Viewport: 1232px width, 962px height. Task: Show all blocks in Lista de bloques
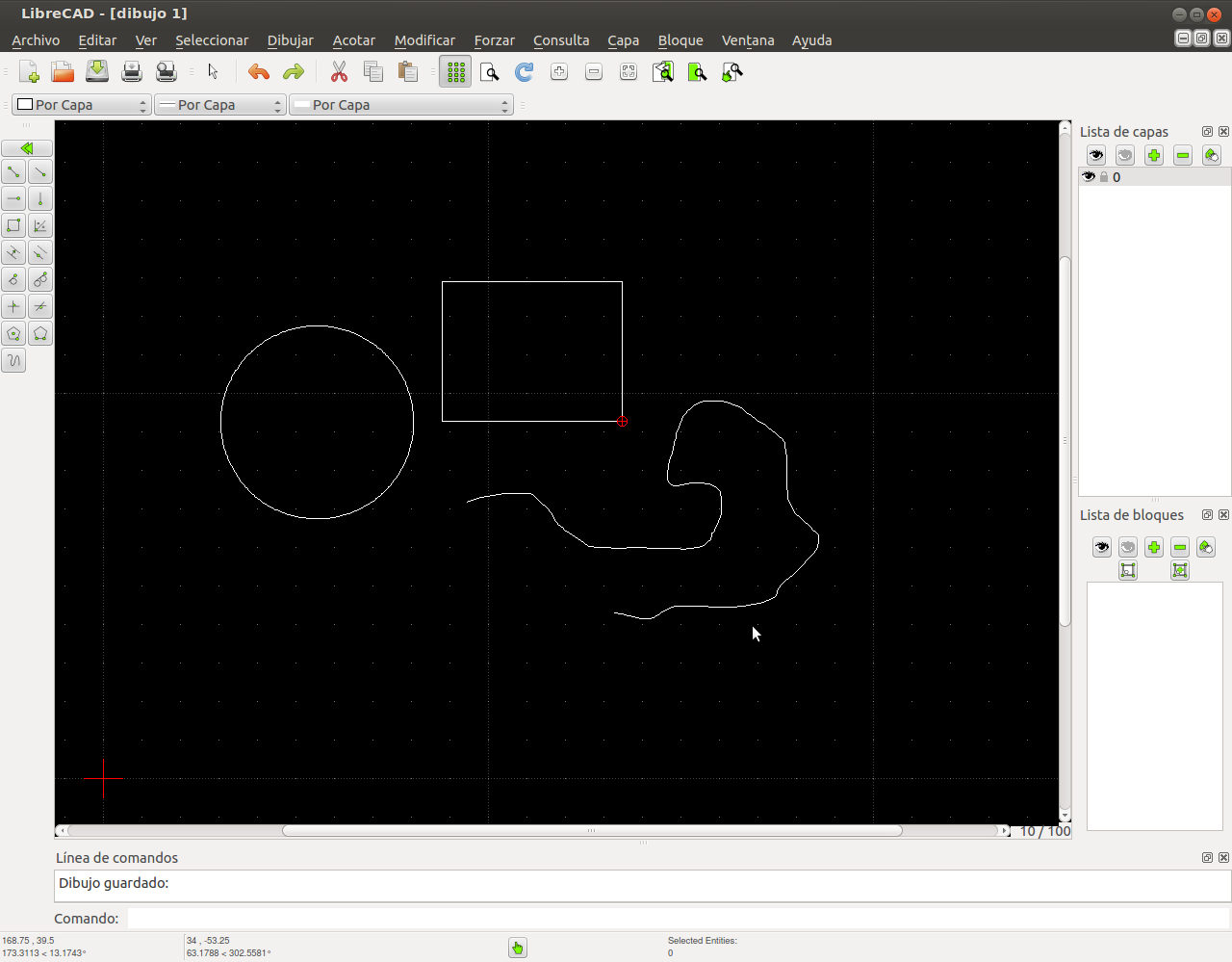[x=1102, y=547]
